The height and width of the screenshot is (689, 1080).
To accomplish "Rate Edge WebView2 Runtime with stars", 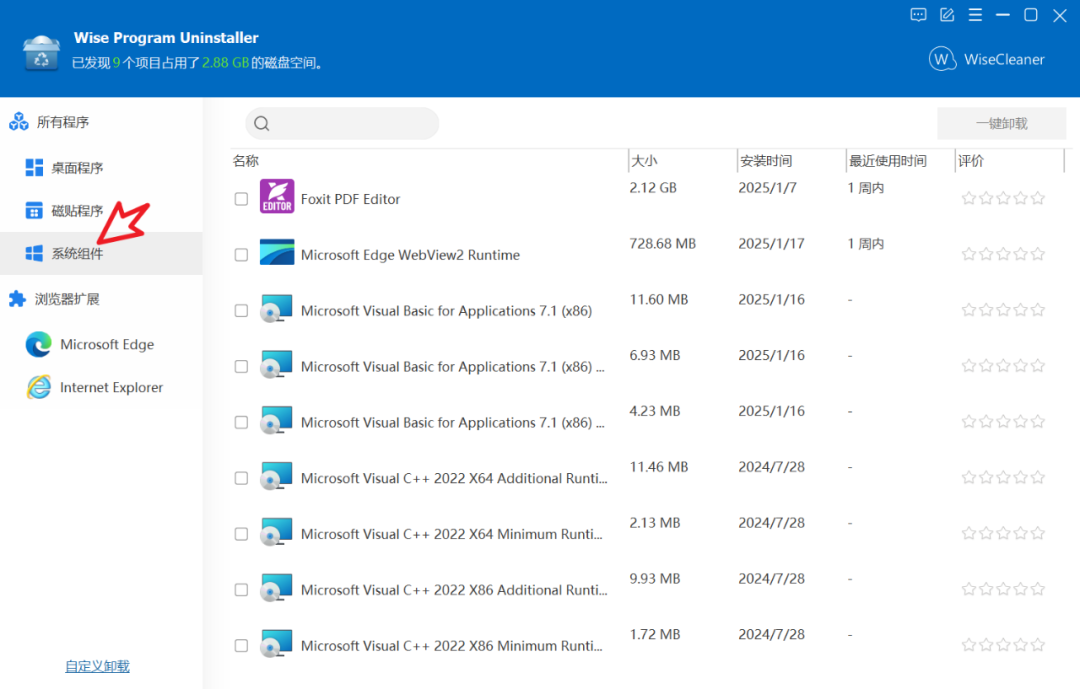I will 1003,254.
